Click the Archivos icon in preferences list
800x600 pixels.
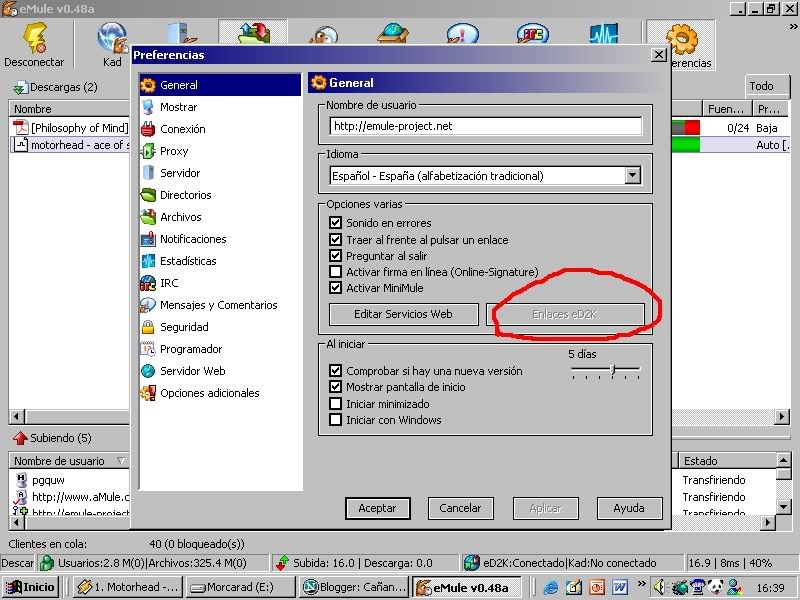[x=148, y=217]
